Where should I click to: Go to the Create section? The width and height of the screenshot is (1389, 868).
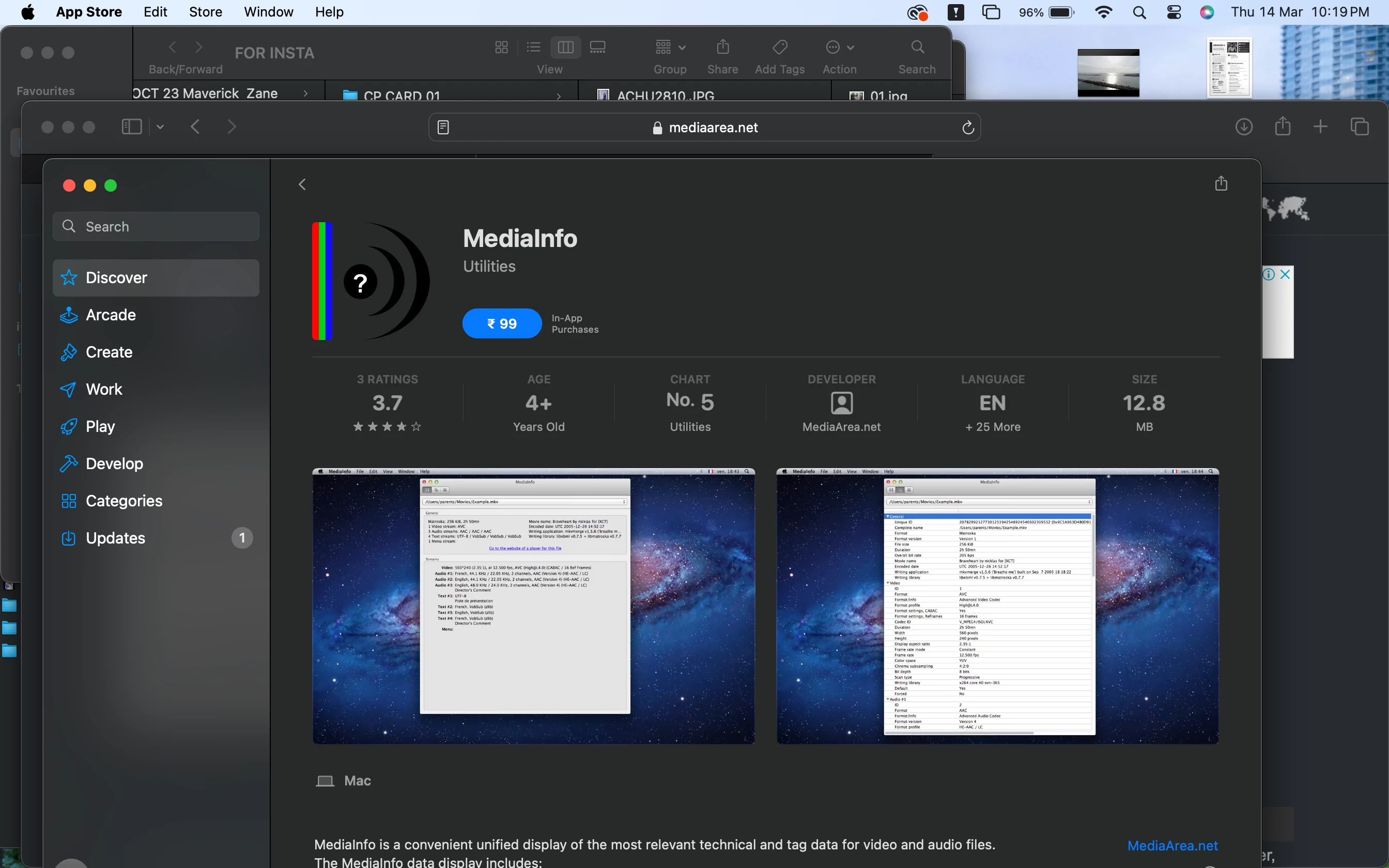coord(156,352)
